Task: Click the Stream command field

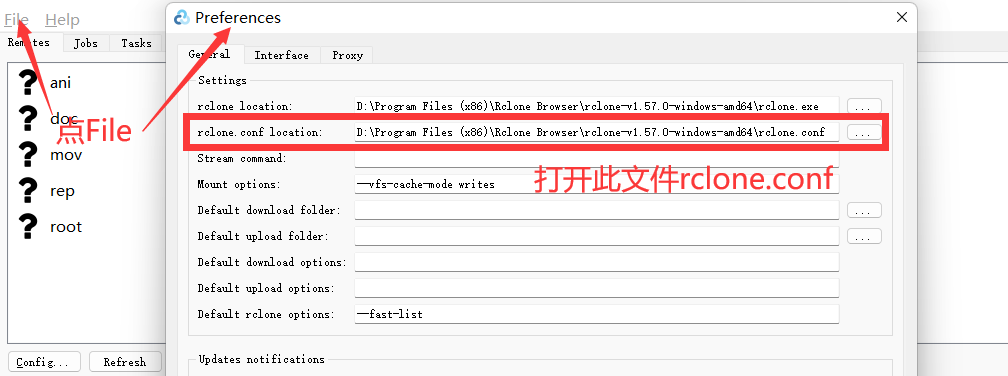Action: (x=597, y=158)
